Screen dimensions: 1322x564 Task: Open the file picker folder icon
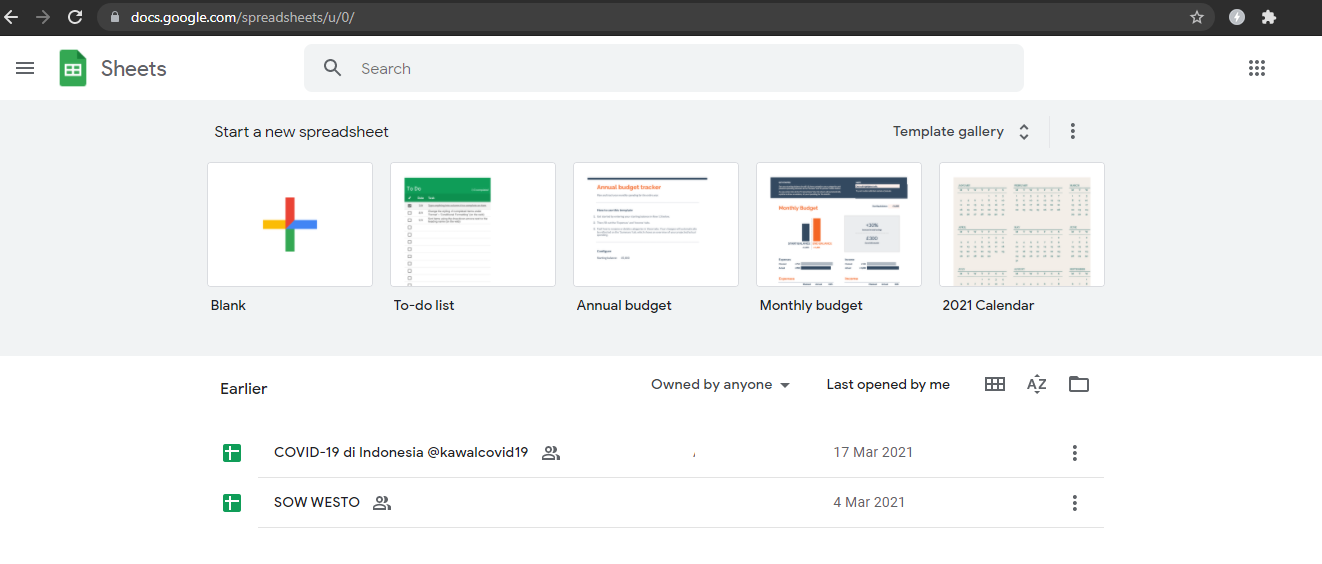[1078, 384]
